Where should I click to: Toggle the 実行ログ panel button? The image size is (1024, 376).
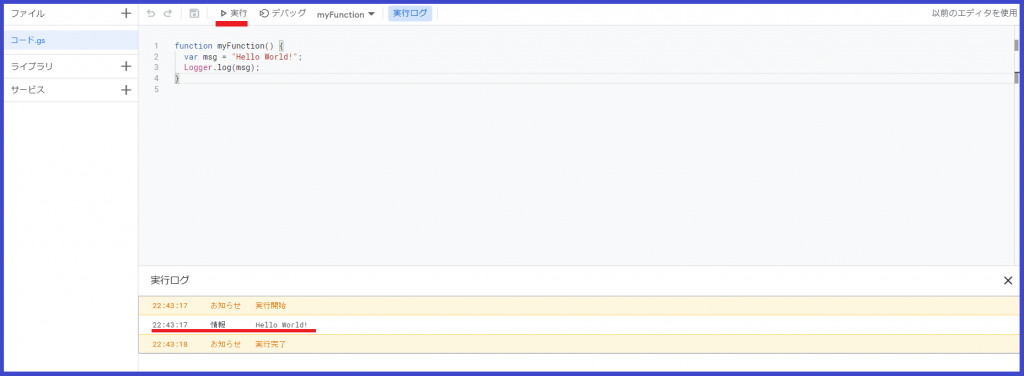410,13
